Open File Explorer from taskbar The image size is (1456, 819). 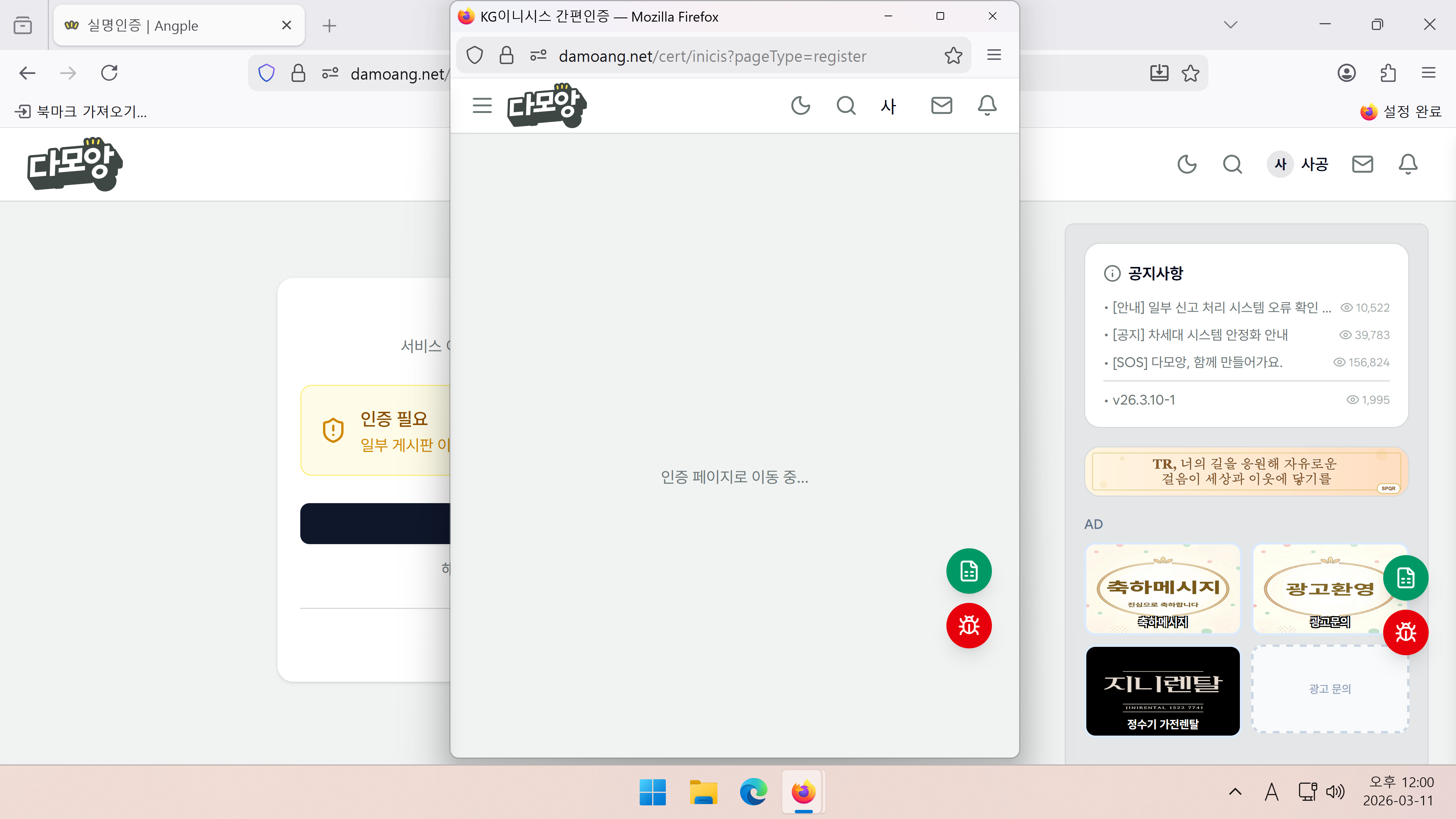pos(703,792)
